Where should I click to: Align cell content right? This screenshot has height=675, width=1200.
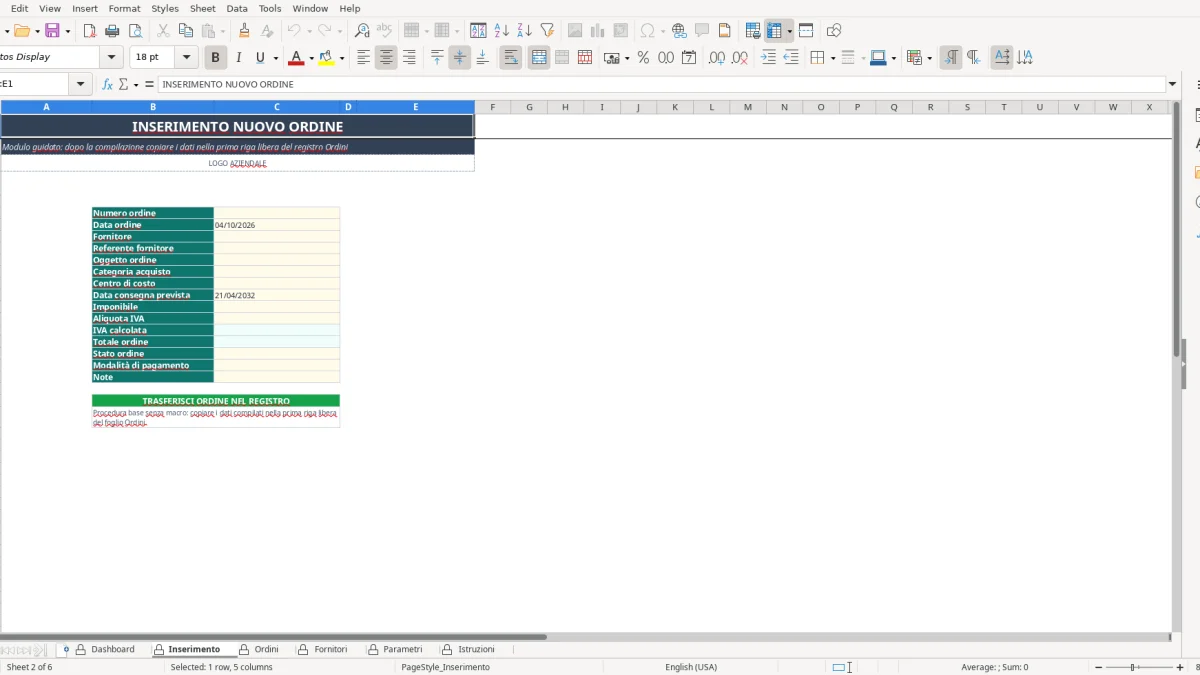click(x=409, y=58)
